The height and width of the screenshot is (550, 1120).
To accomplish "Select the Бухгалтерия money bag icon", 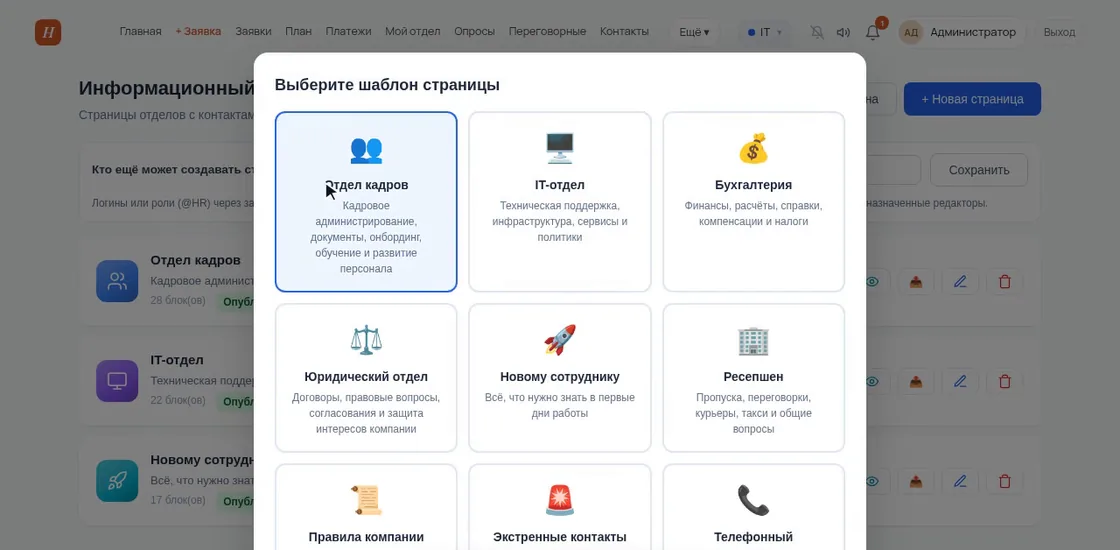I will click(754, 149).
